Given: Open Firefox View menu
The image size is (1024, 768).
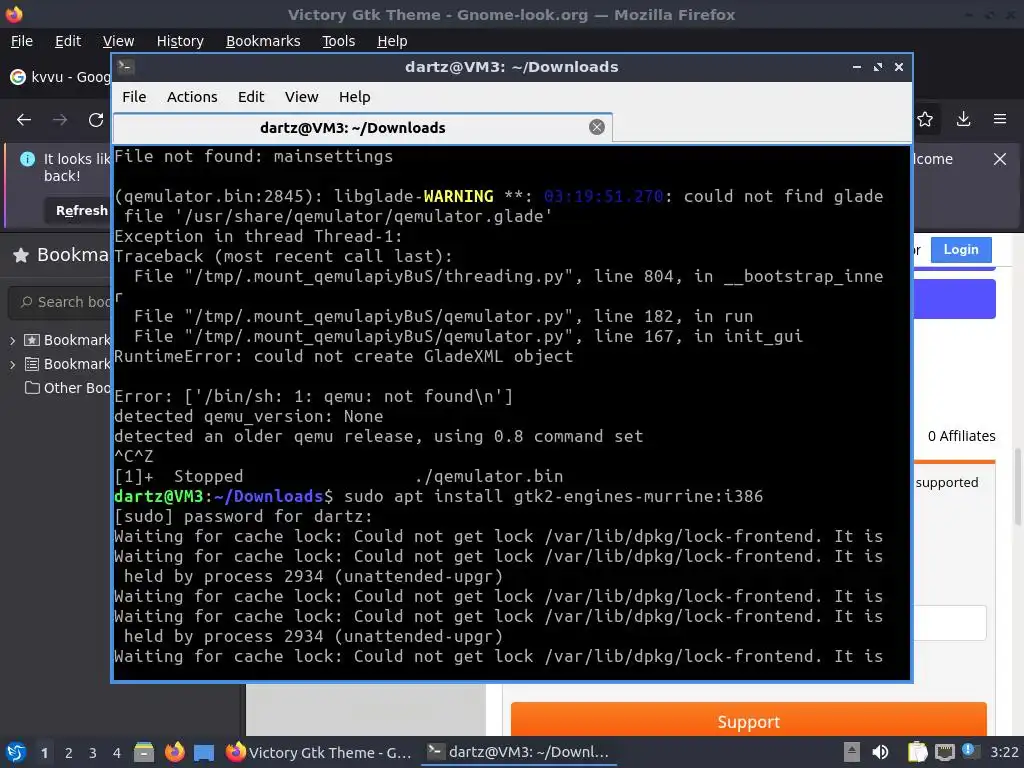Looking at the screenshot, I should click(118, 41).
